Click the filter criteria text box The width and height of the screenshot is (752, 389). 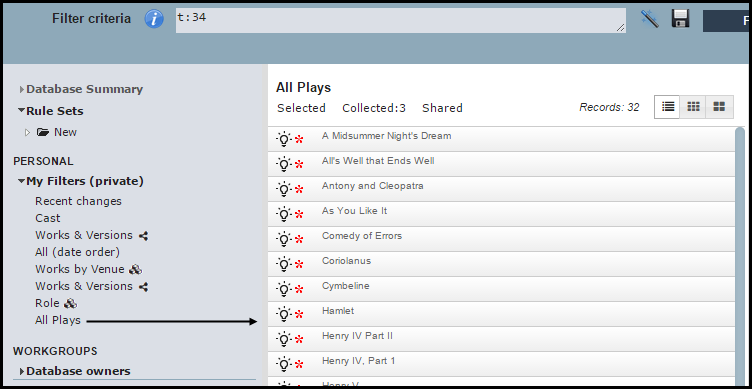401,21
